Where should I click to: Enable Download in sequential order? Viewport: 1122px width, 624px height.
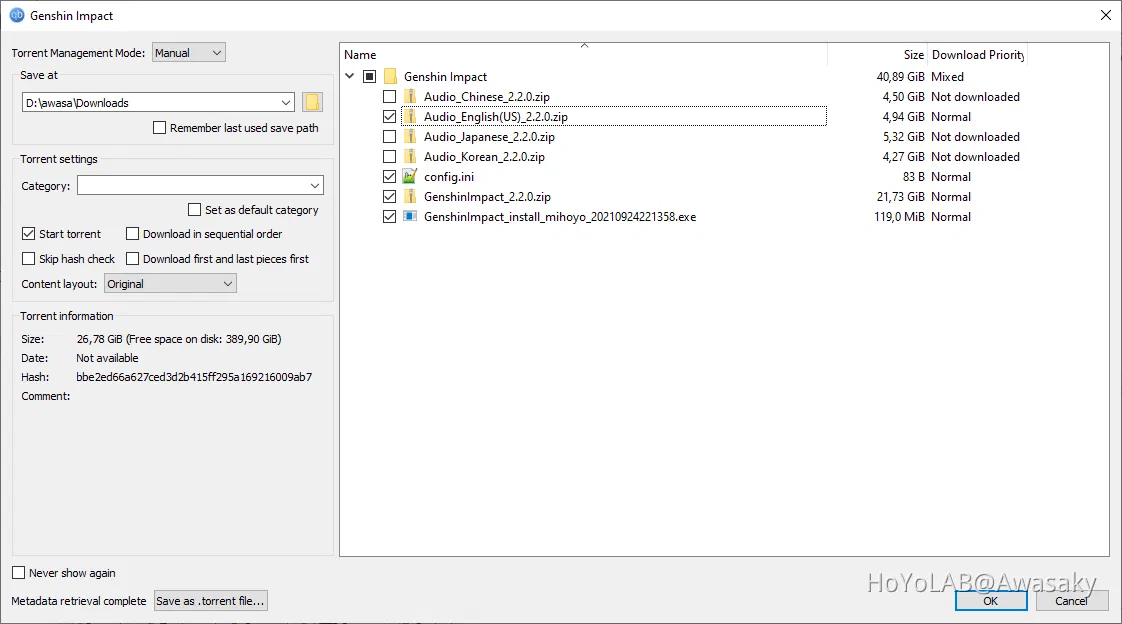132,234
